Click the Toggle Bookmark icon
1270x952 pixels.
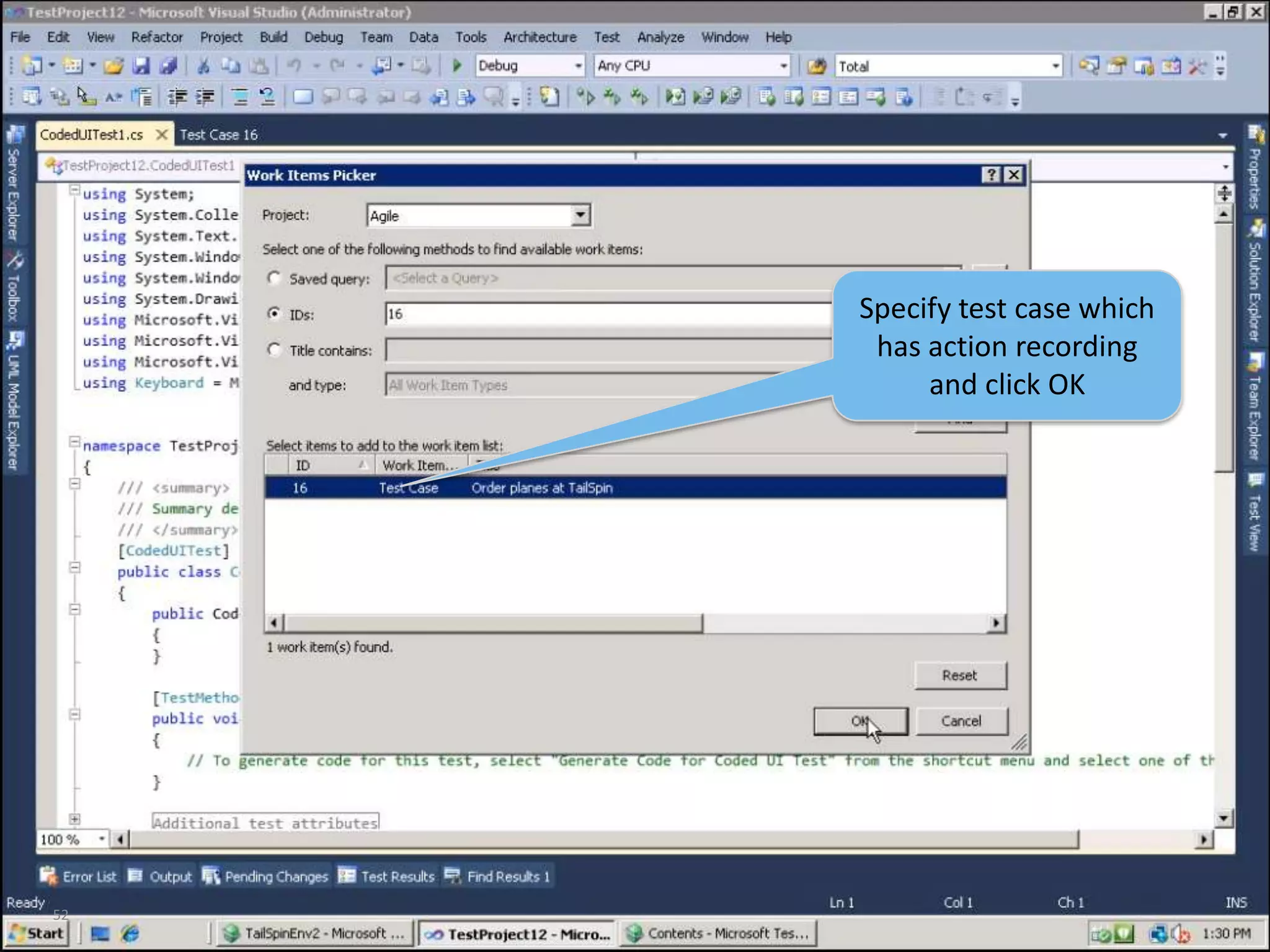point(303,97)
